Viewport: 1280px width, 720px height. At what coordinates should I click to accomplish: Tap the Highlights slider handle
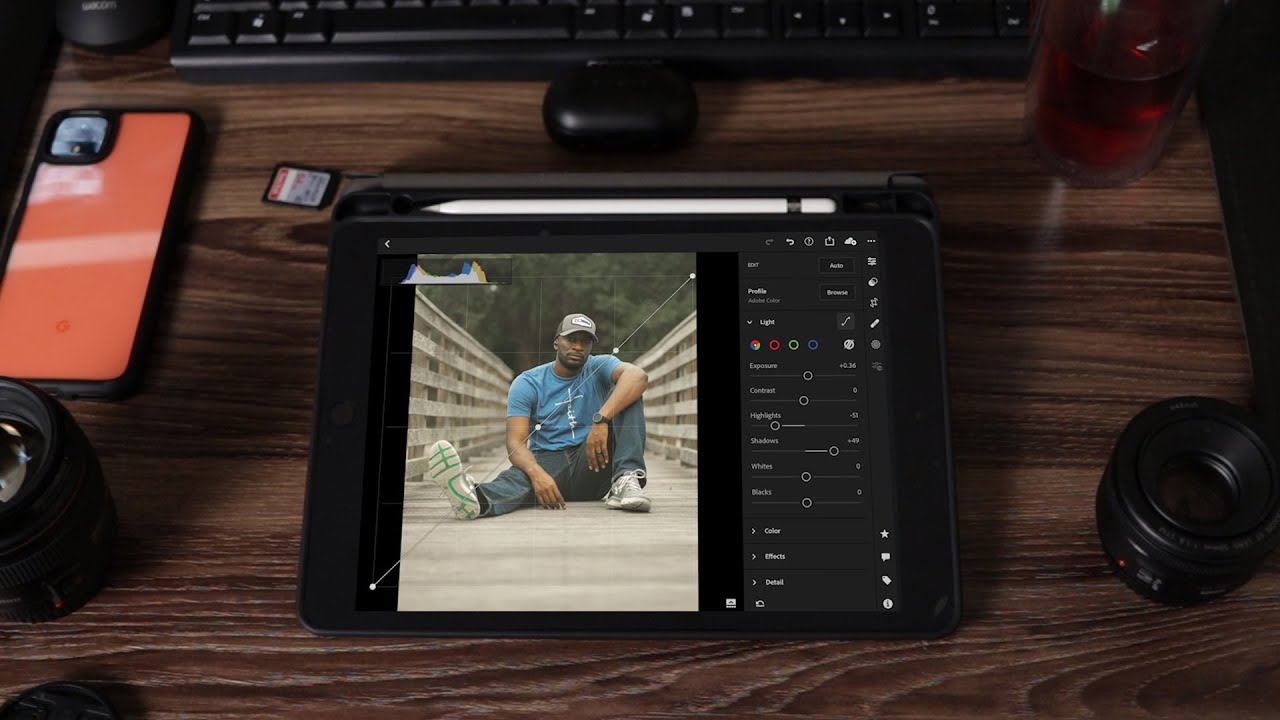click(775, 426)
